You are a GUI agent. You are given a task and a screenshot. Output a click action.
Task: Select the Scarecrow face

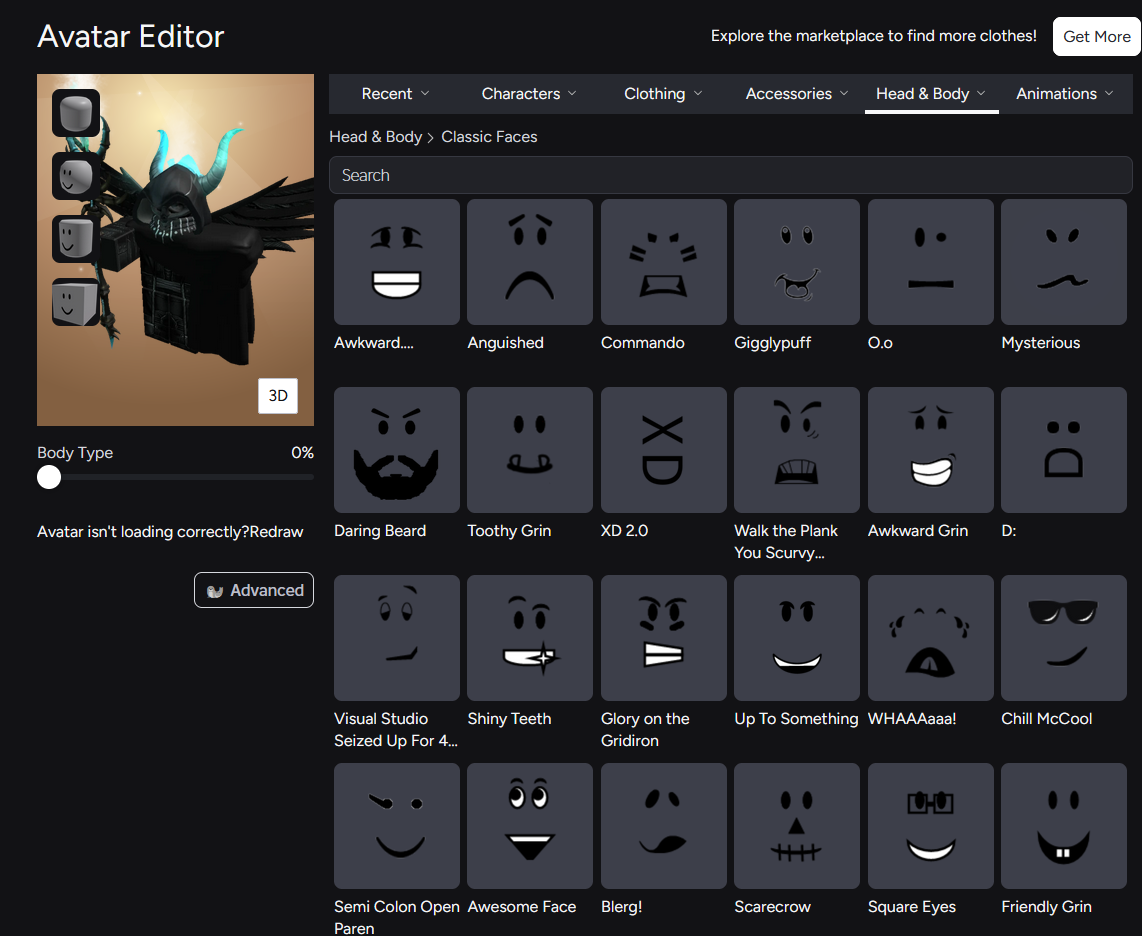(797, 825)
